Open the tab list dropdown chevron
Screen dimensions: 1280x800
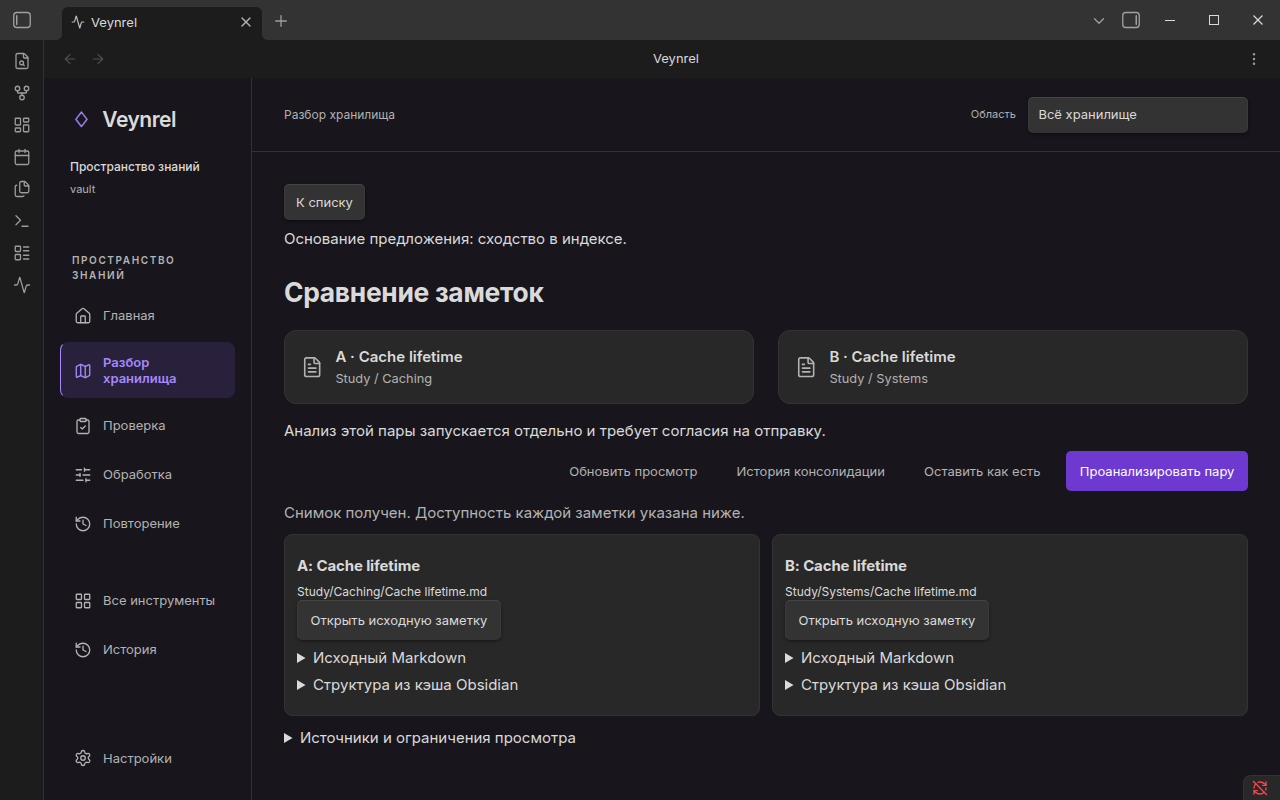[x=1099, y=20]
